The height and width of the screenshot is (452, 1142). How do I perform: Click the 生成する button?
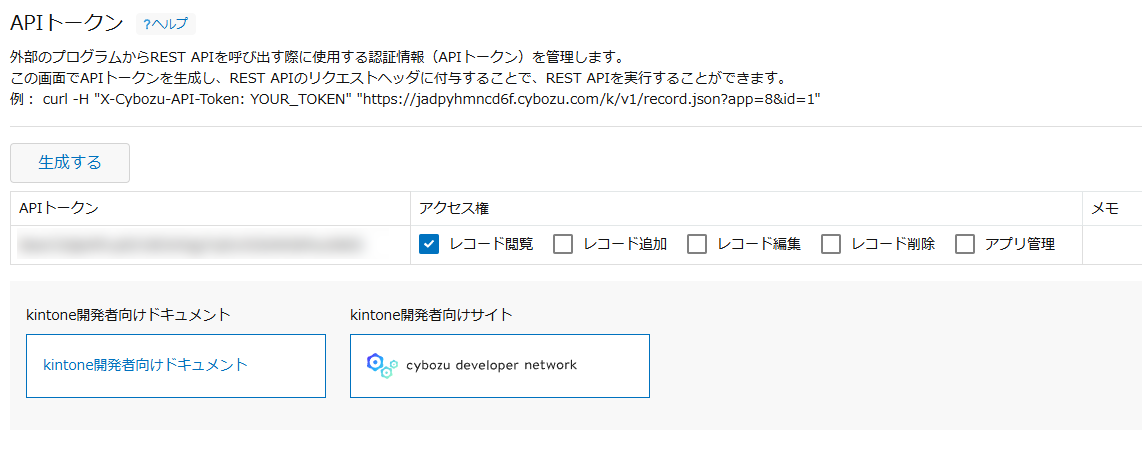coord(70,163)
